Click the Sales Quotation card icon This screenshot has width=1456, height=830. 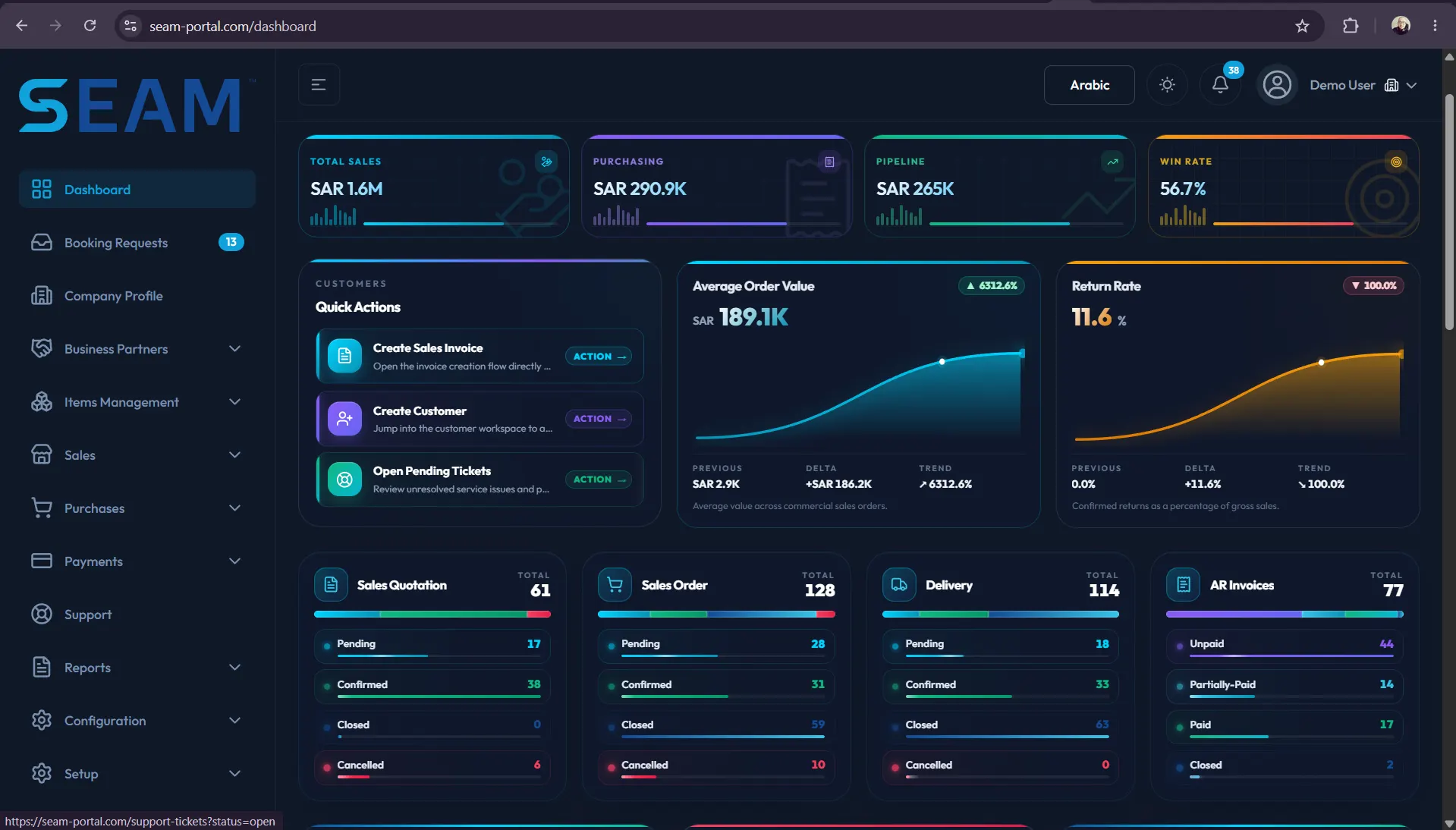[x=331, y=585]
